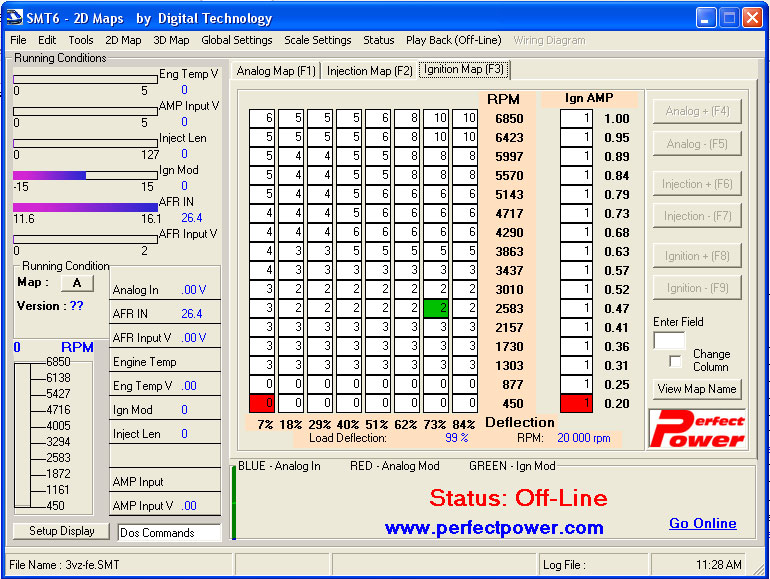Select the 6850 RPM cell in 84% column

465,118
